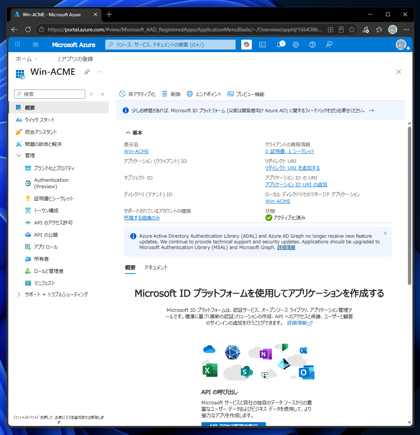
Task: Open the client credentials certificate/secret link
Action: pyautogui.click(x=290, y=151)
